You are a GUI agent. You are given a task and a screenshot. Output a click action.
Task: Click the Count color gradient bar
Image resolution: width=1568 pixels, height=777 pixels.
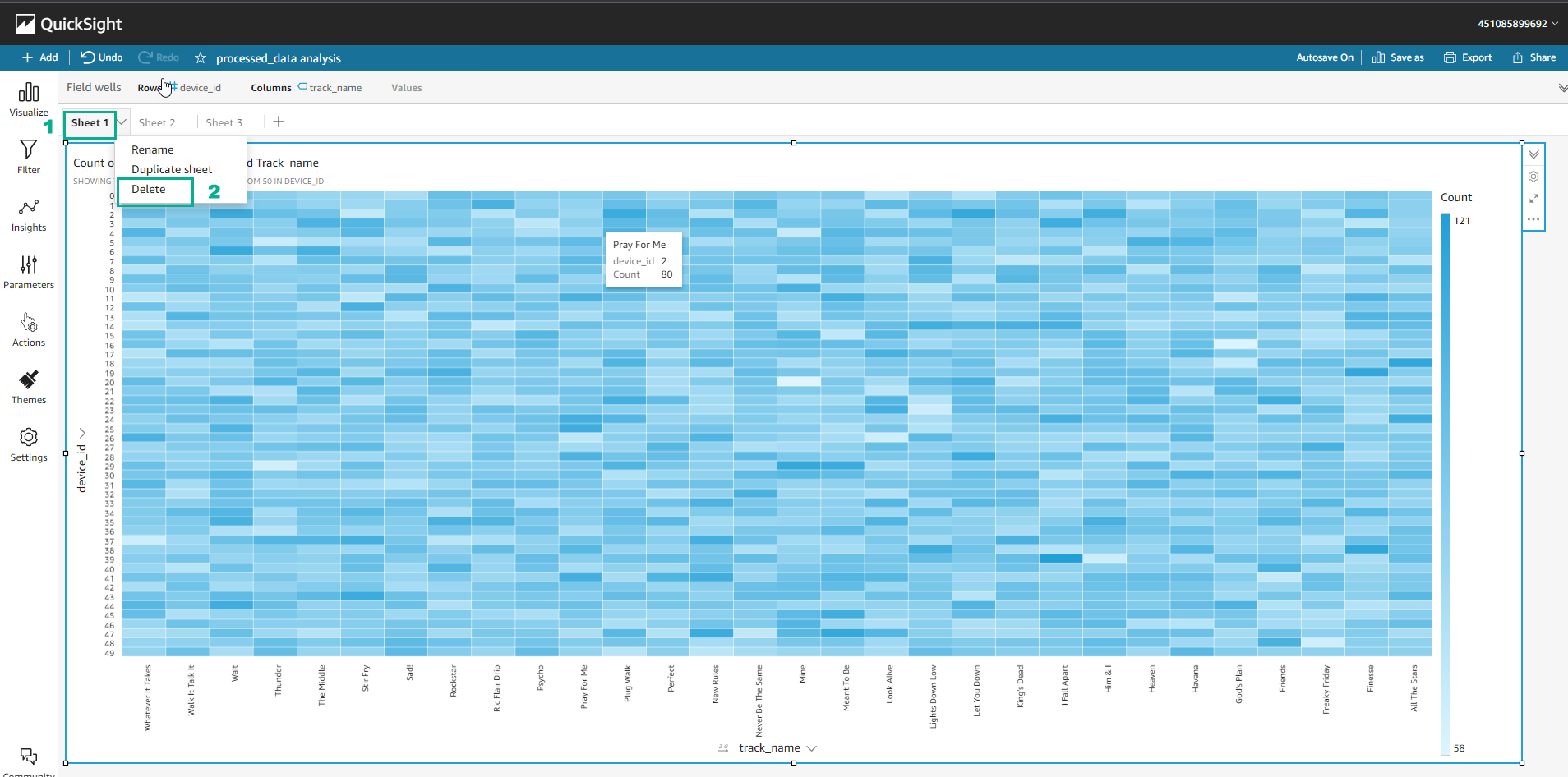[x=1446, y=484]
